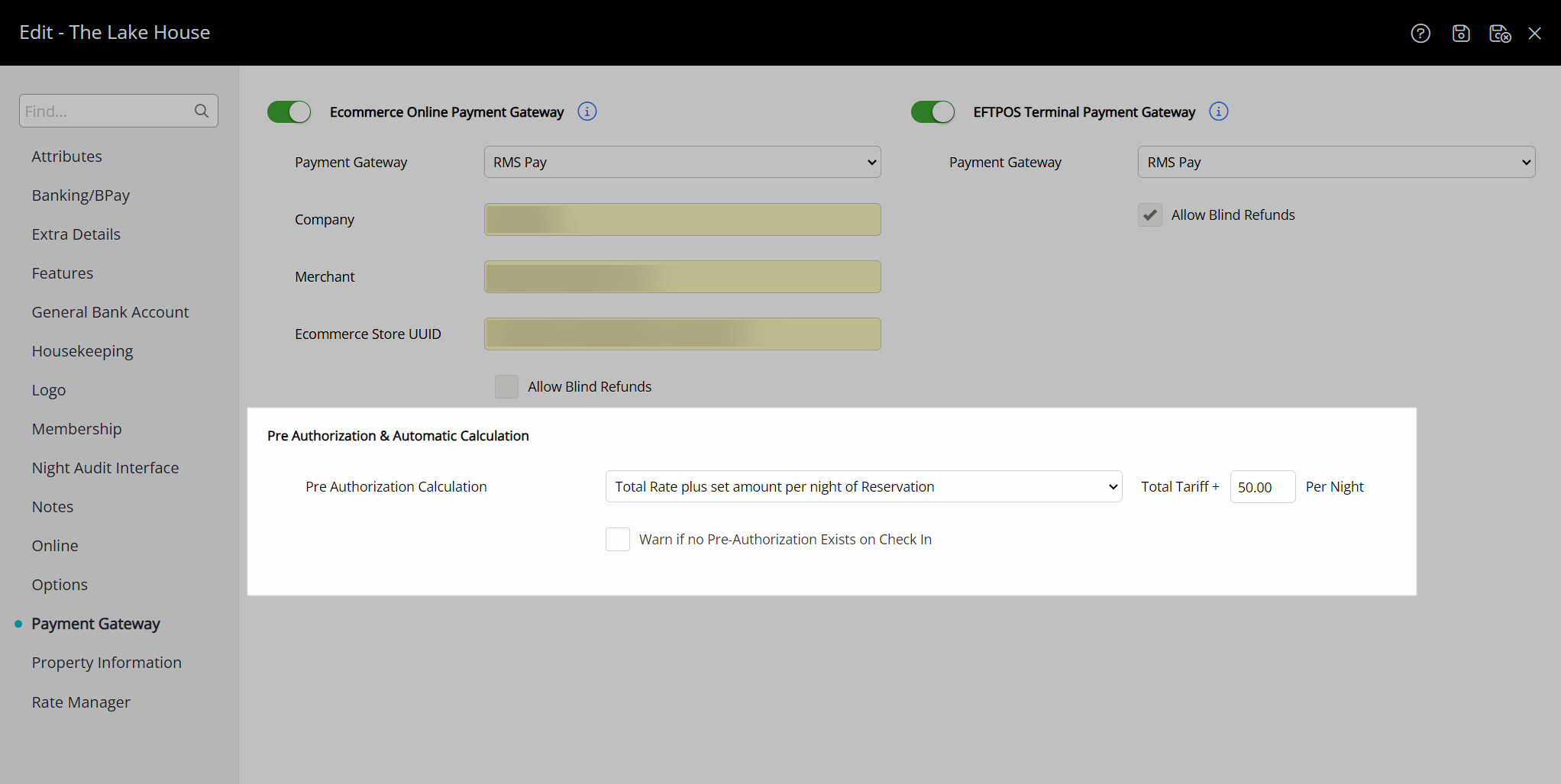Click the Edit - The Lake House title

(x=115, y=32)
